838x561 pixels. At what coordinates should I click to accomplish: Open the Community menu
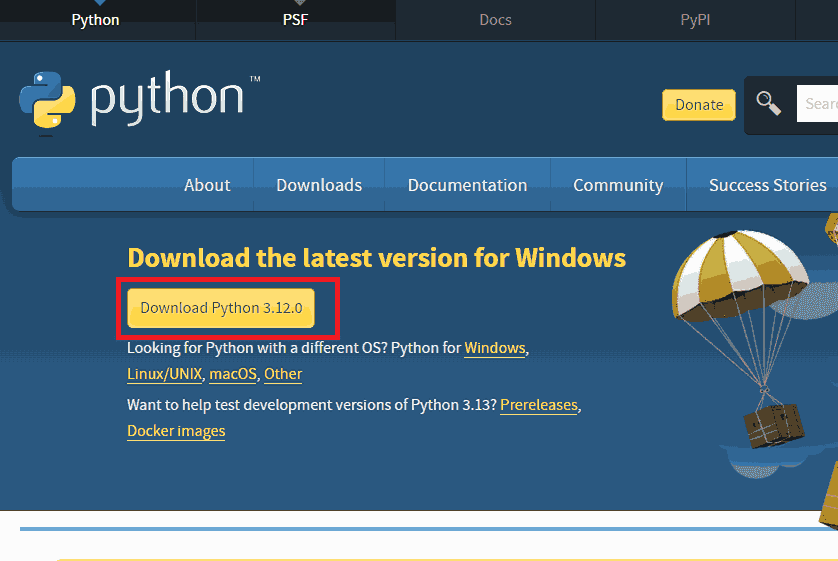(x=618, y=185)
